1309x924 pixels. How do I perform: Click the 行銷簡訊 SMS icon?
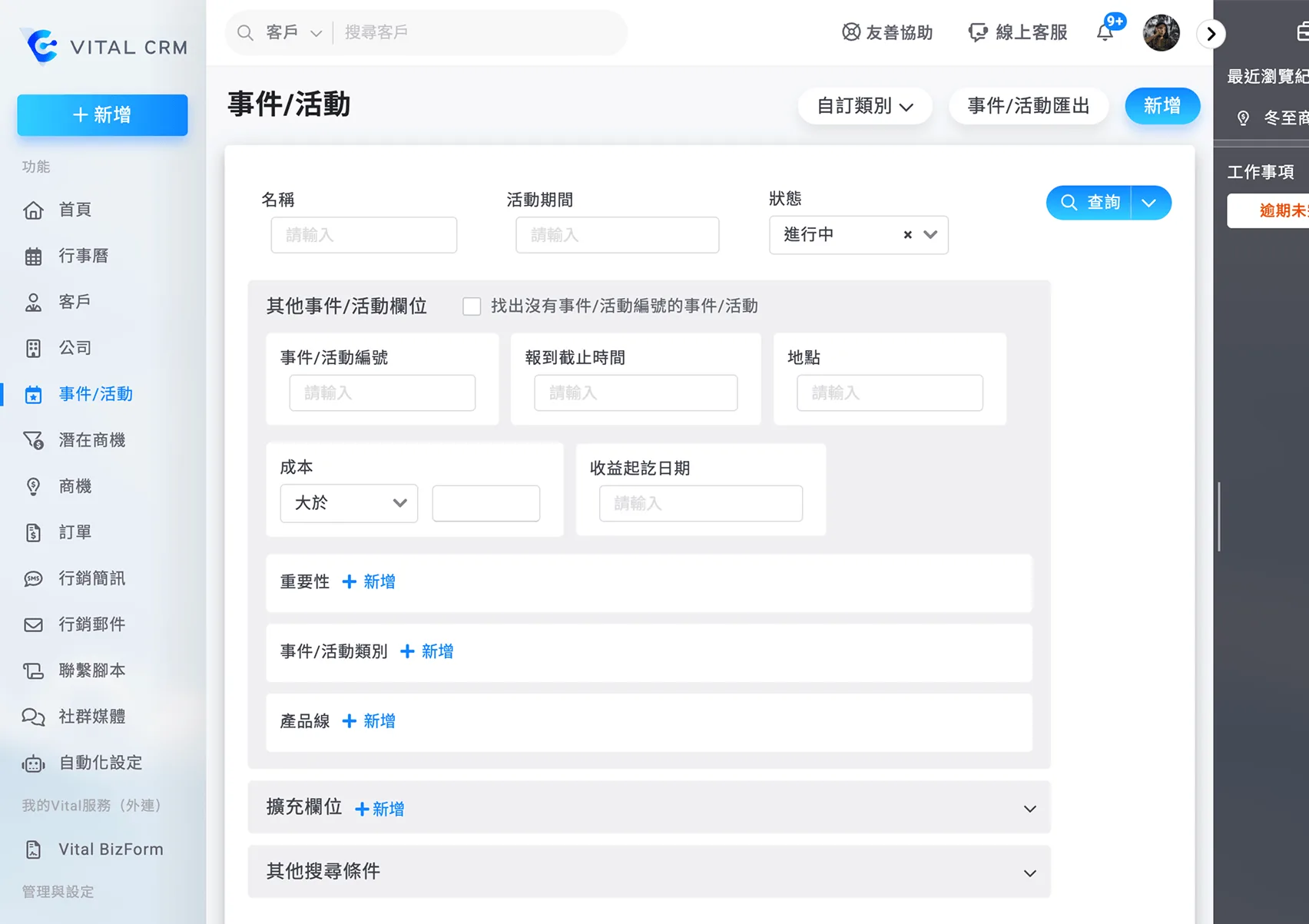33,578
